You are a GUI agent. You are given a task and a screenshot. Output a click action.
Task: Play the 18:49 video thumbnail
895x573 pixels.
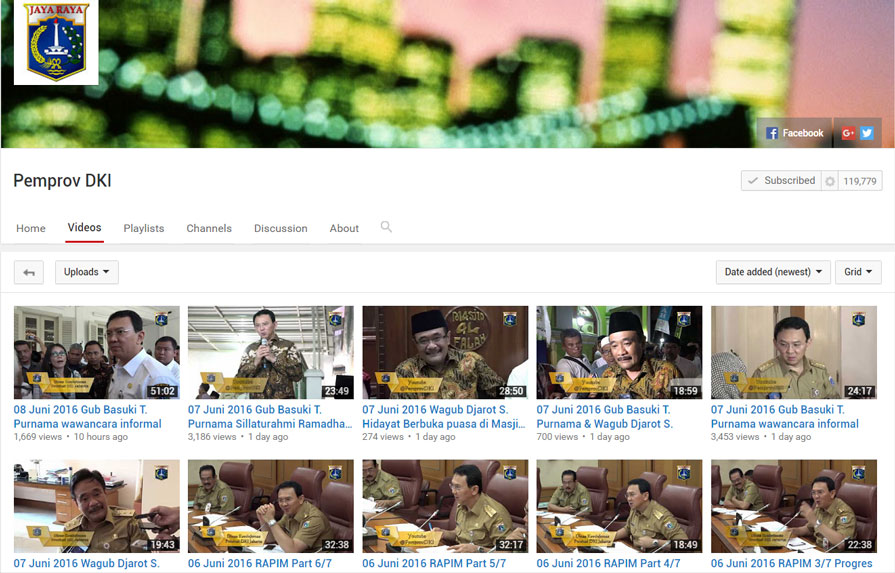coord(619,506)
